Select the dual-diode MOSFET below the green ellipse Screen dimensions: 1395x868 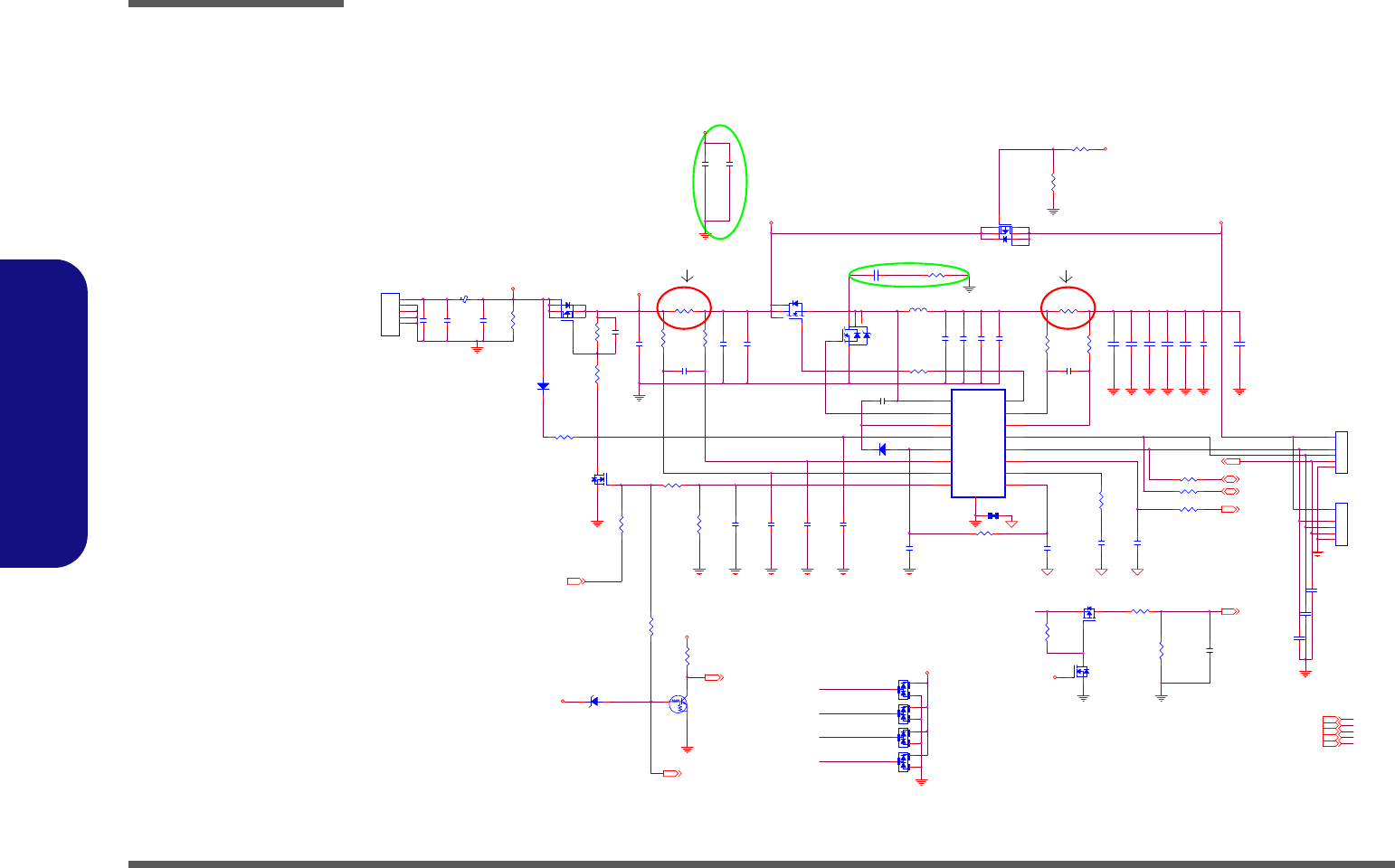point(856,335)
